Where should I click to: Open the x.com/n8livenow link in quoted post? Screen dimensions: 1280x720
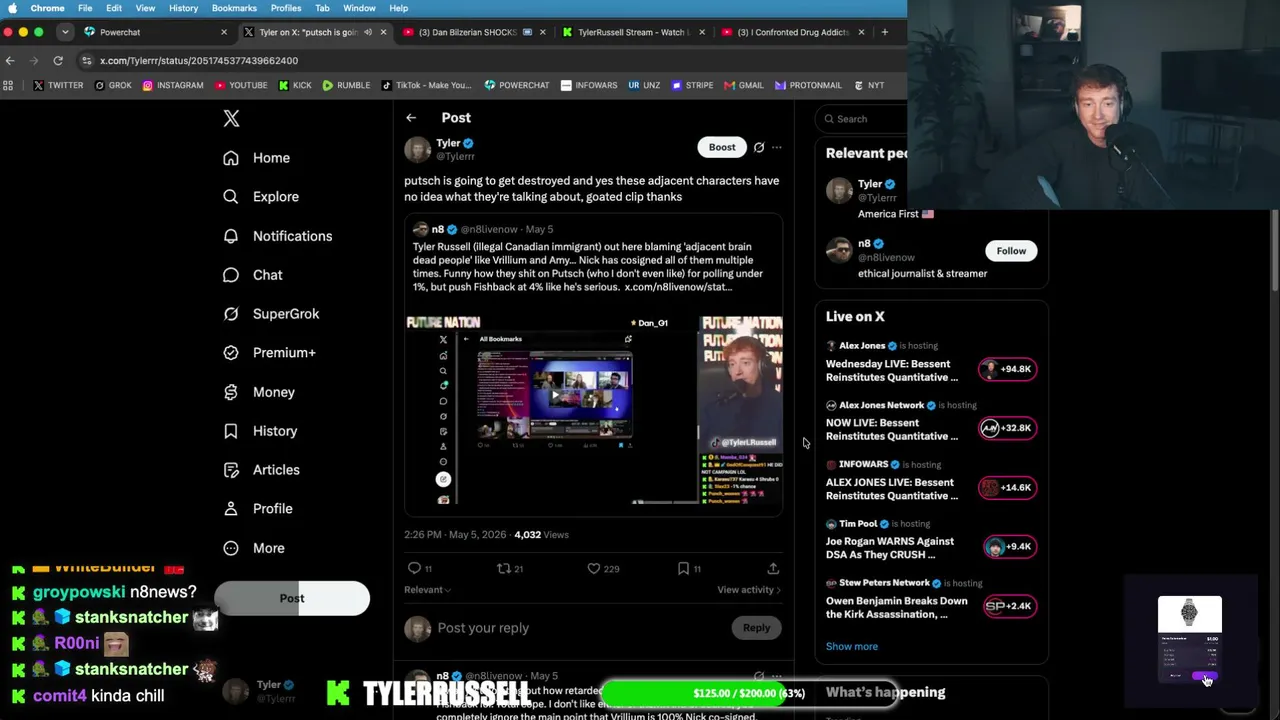[x=678, y=287]
